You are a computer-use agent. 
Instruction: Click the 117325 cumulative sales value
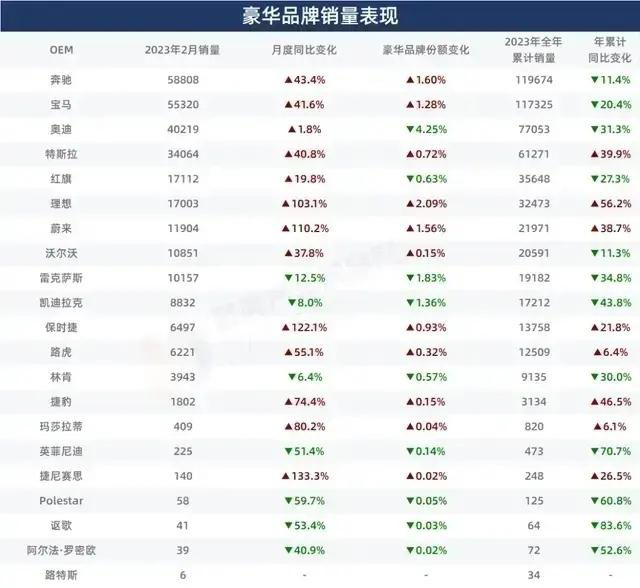534,105
